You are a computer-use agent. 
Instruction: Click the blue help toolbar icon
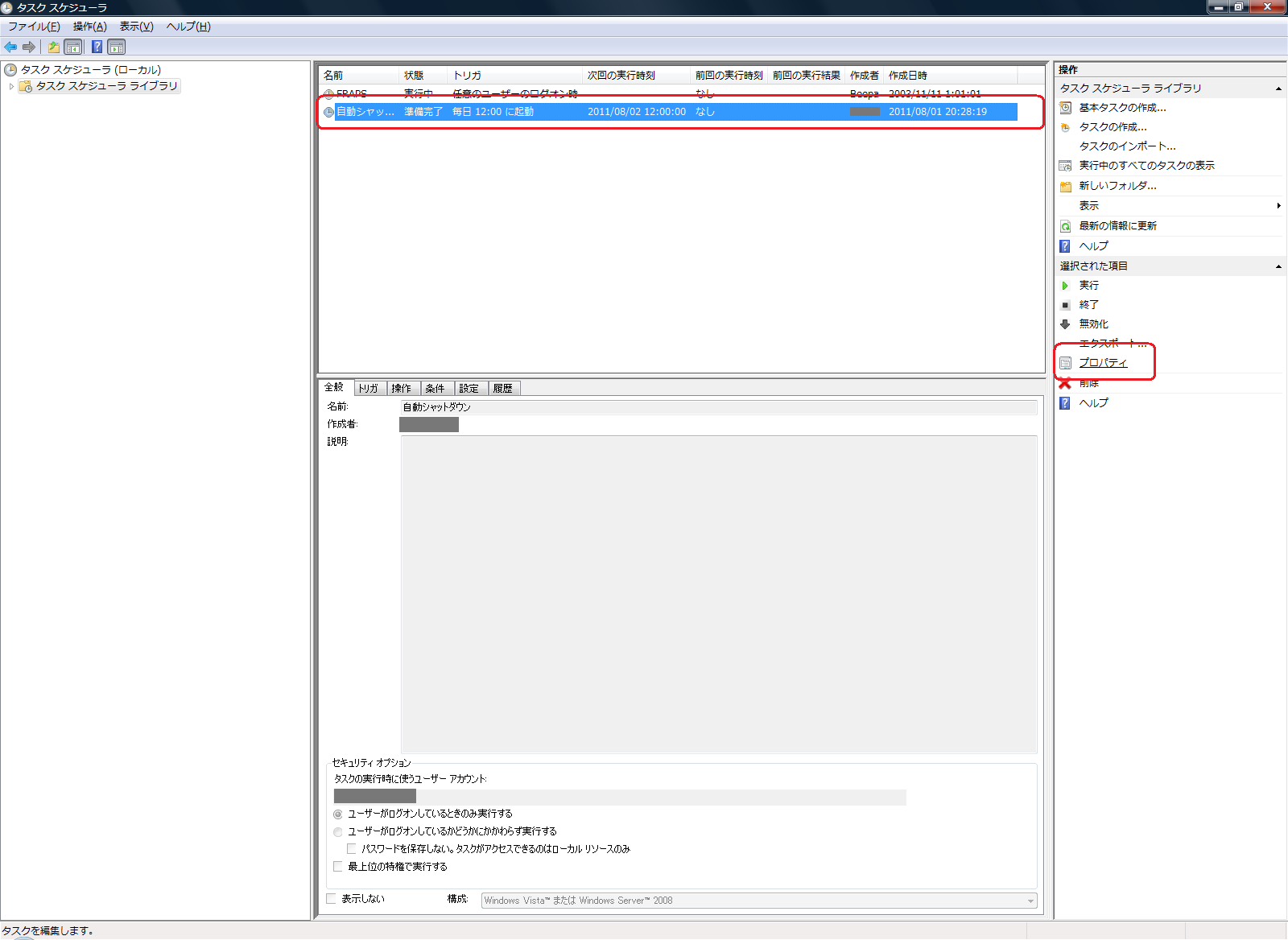click(97, 47)
